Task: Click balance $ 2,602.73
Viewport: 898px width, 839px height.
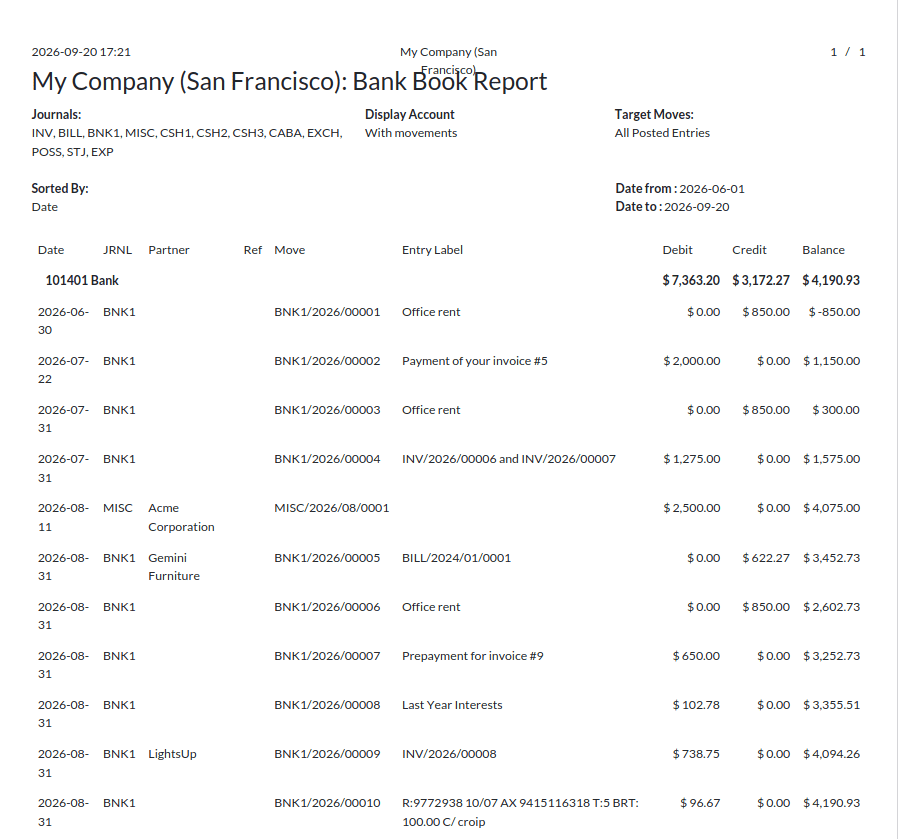Action: coord(832,607)
